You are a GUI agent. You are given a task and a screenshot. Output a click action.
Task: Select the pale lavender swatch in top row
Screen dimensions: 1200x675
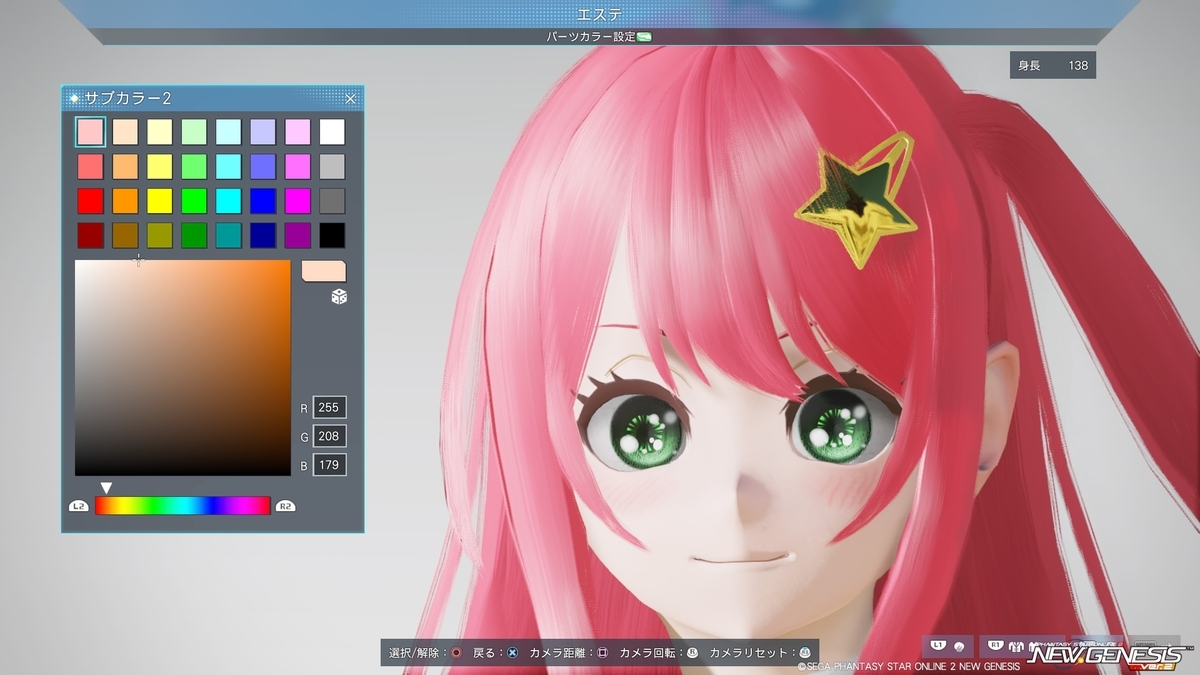coord(263,131)
